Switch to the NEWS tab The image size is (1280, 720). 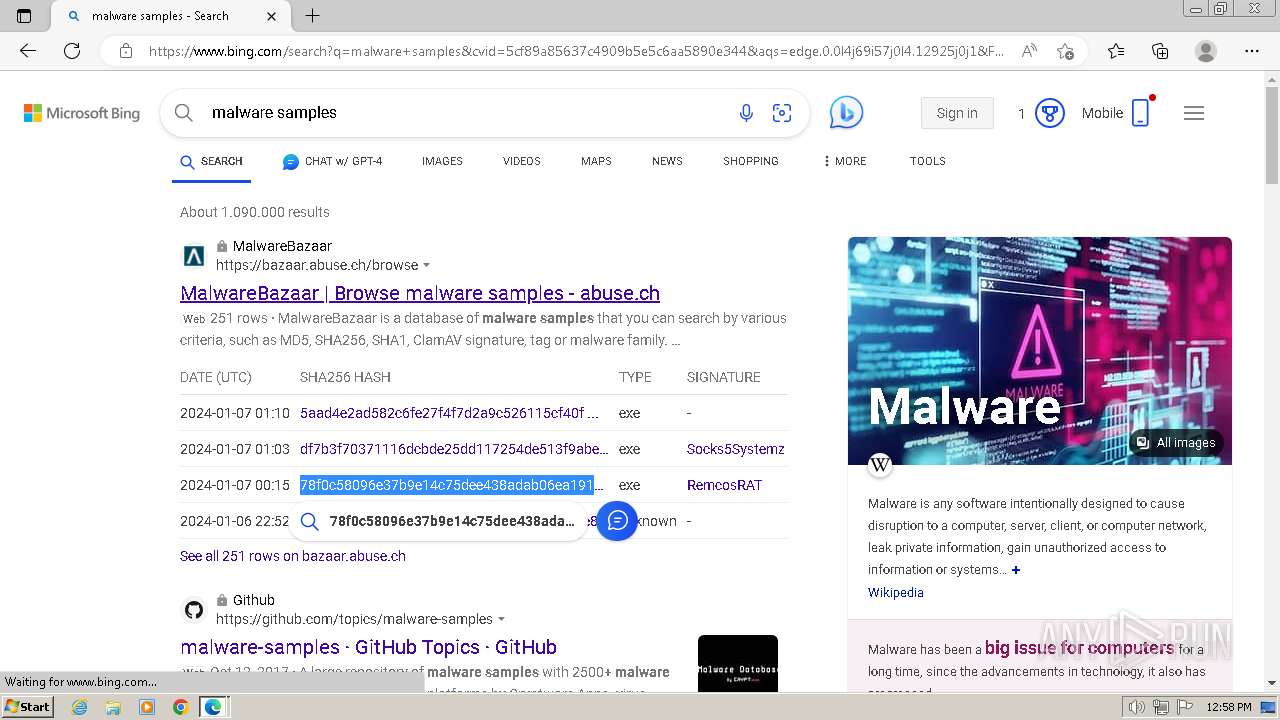tap(667, 161)
